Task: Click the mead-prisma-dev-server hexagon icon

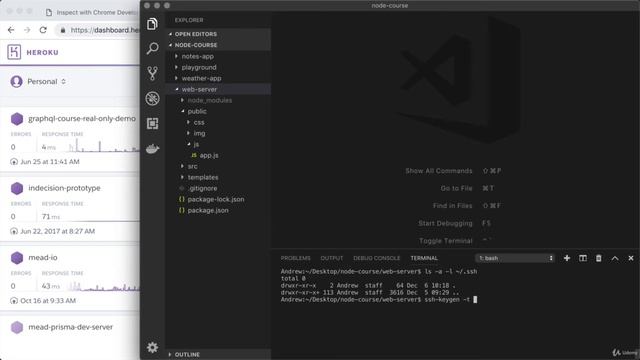Action: (x=17, y=327)
